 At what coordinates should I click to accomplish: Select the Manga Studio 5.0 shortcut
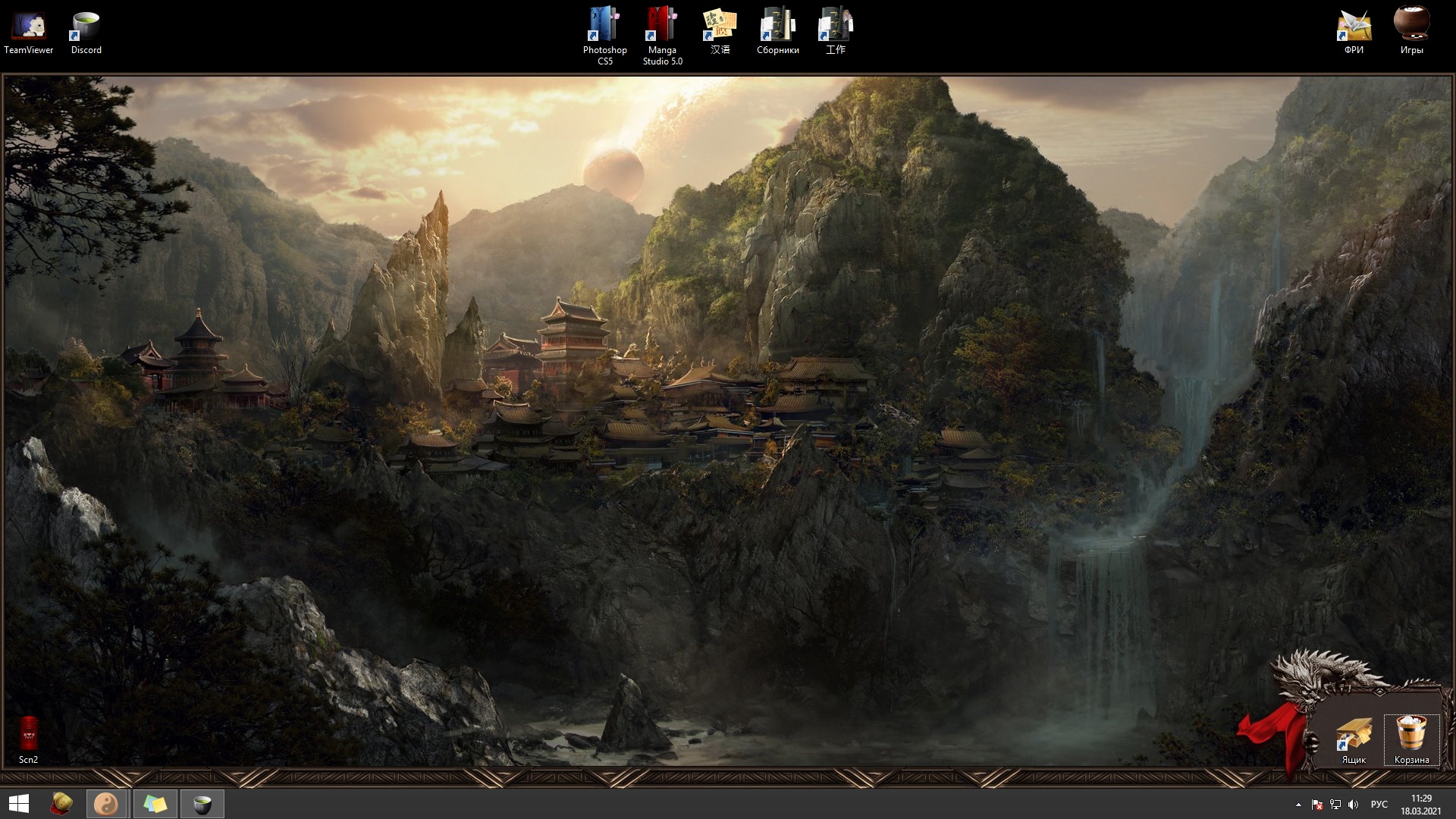[x=662, y=36]
